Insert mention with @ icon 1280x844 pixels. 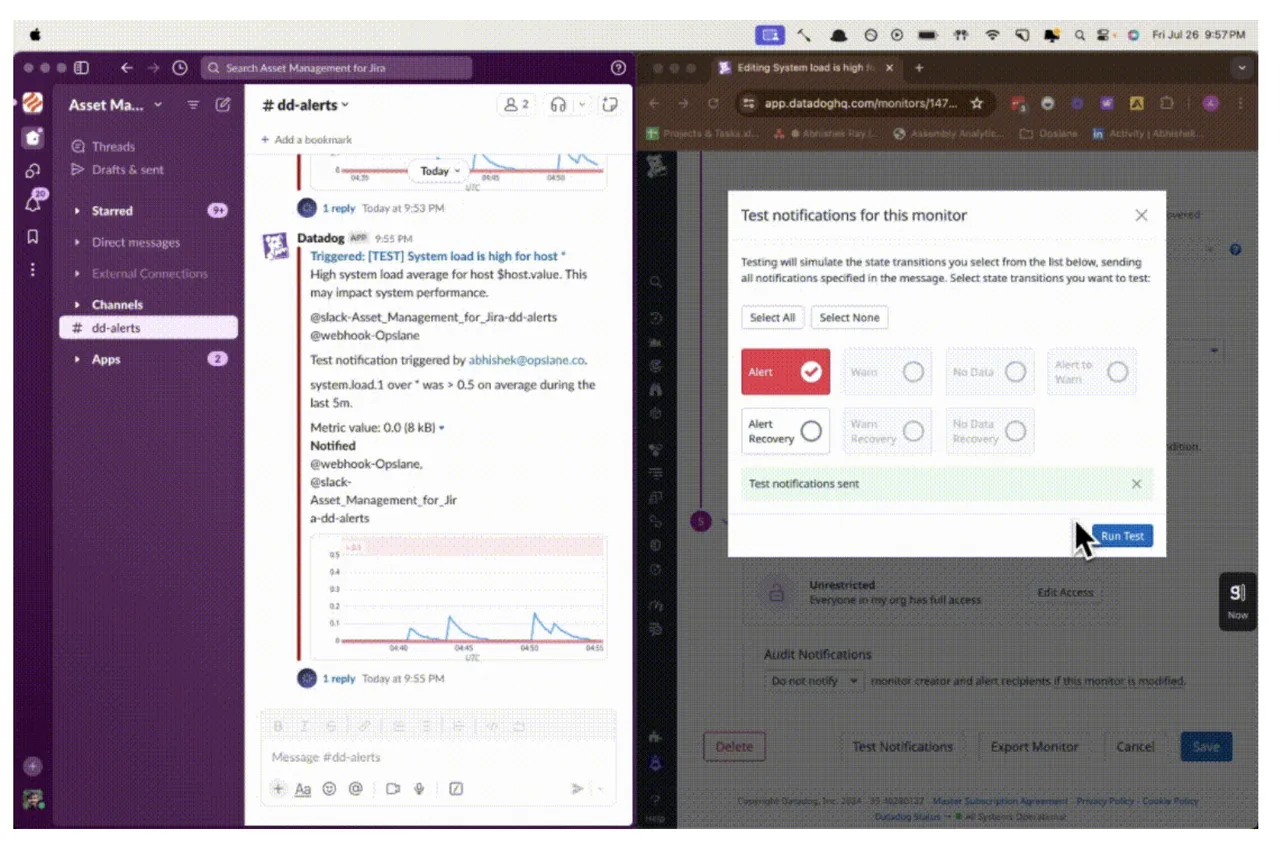355,788
